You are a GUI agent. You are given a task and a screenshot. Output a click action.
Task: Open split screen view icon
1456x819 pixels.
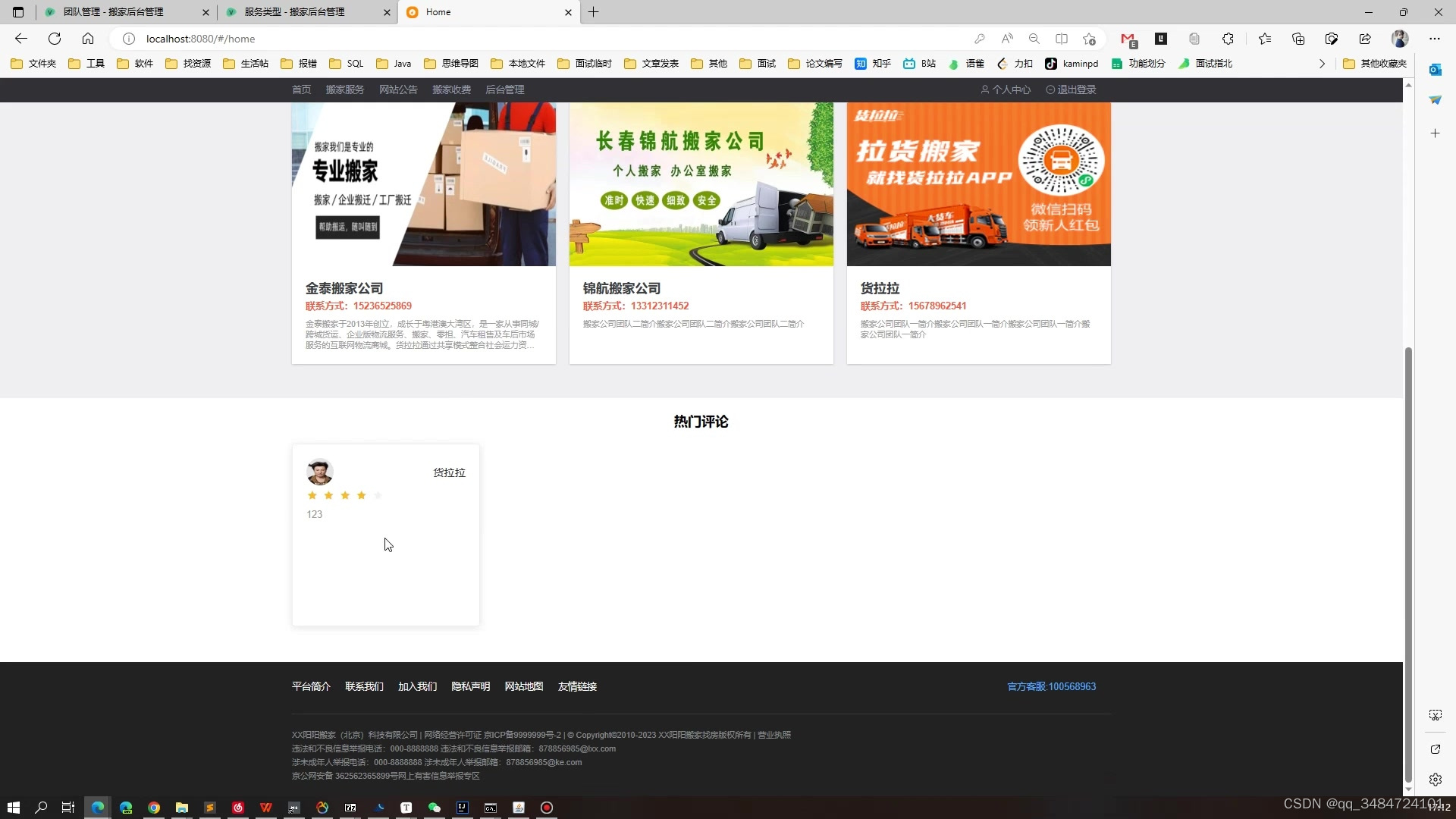[1062, 39]
